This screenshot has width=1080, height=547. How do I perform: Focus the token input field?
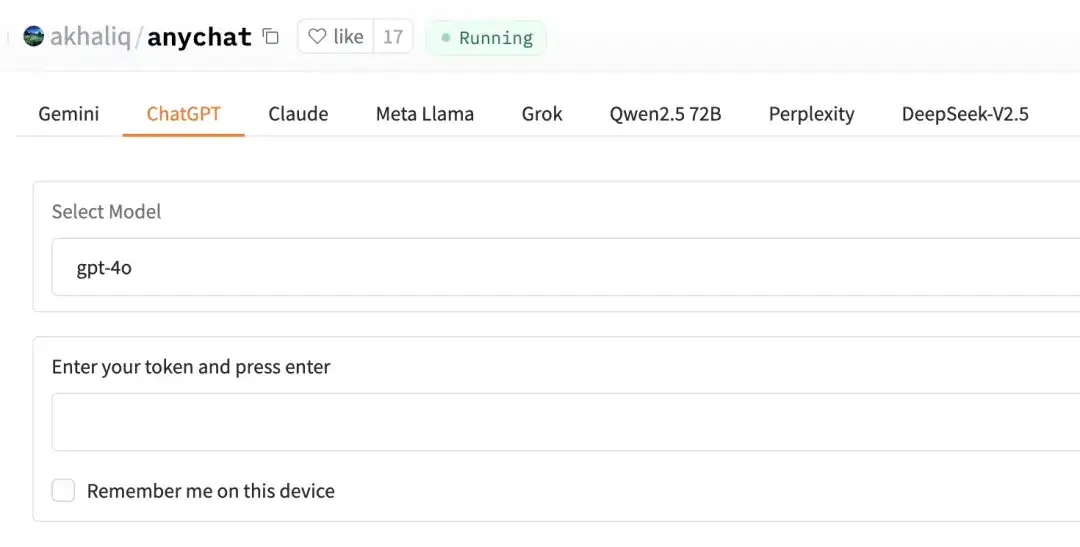560,422
